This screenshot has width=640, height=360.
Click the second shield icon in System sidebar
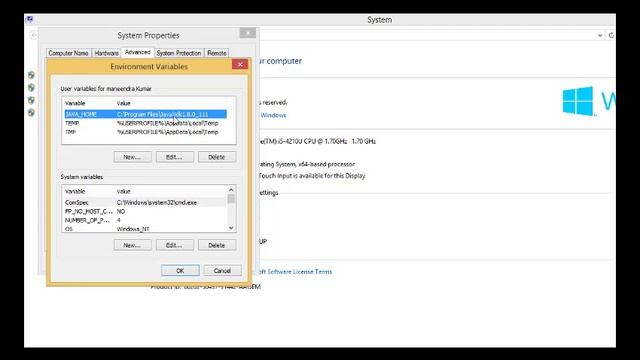(31, 88)
